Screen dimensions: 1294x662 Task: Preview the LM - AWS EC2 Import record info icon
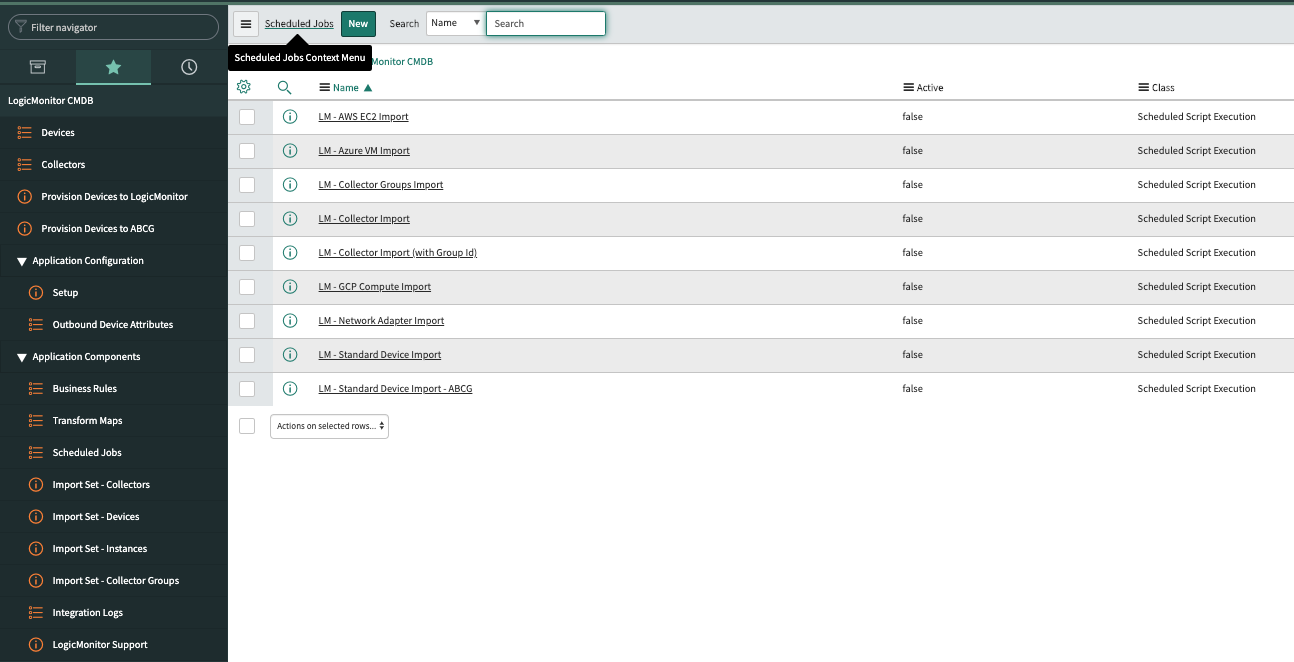click(x=290, y=117)
